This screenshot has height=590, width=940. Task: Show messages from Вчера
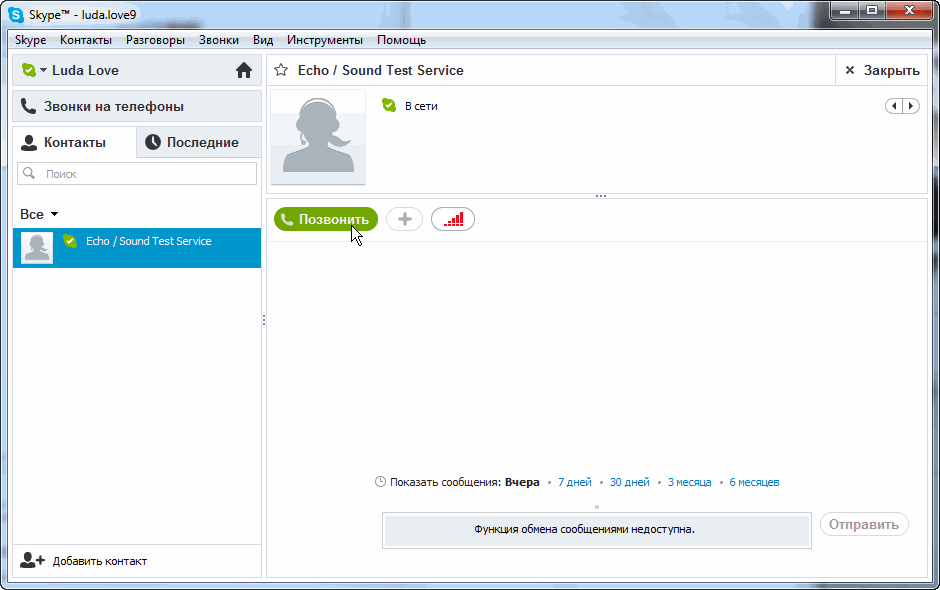coord(522,482)
